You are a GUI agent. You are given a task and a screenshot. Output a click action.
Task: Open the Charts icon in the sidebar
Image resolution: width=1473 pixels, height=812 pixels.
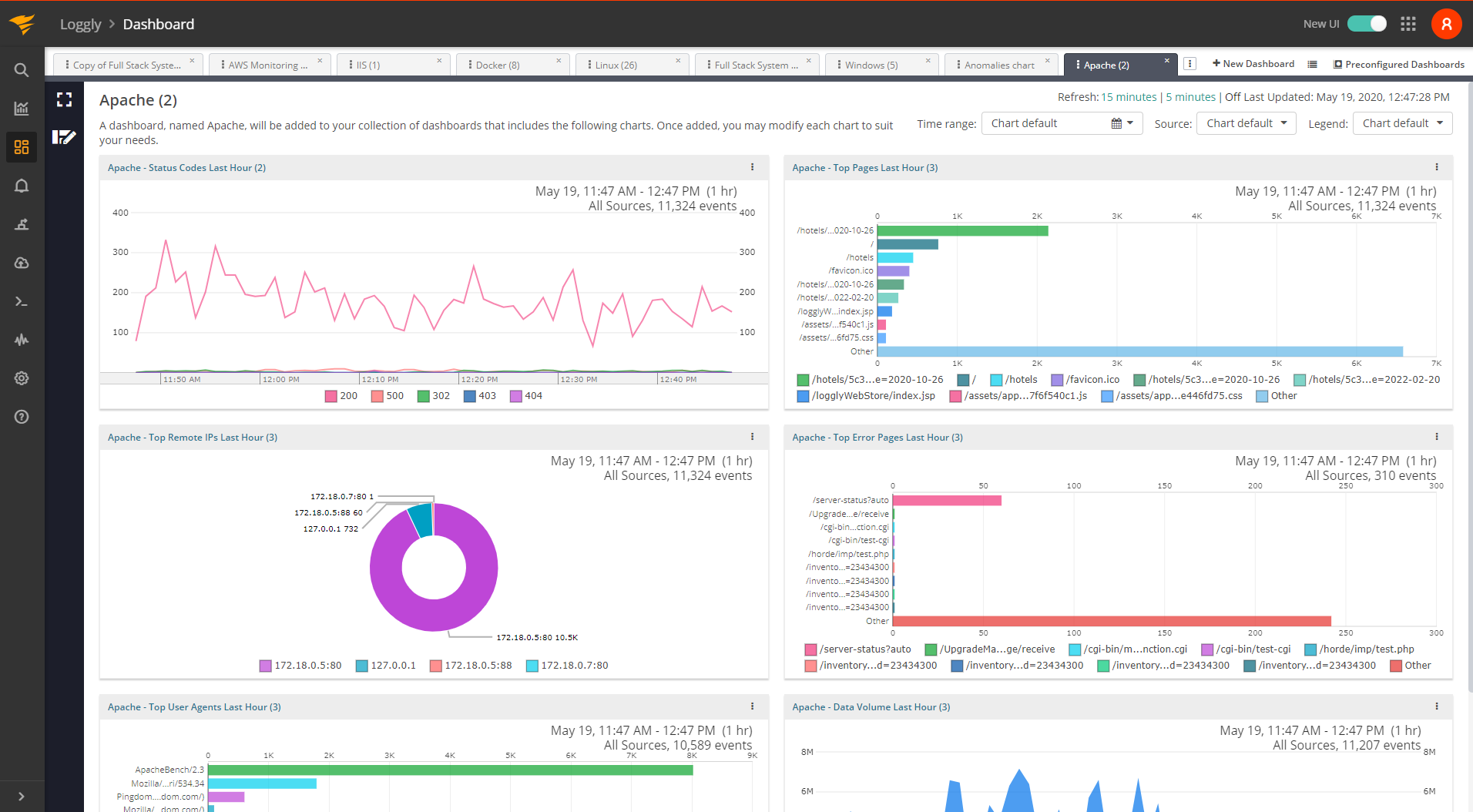(22, 108)
